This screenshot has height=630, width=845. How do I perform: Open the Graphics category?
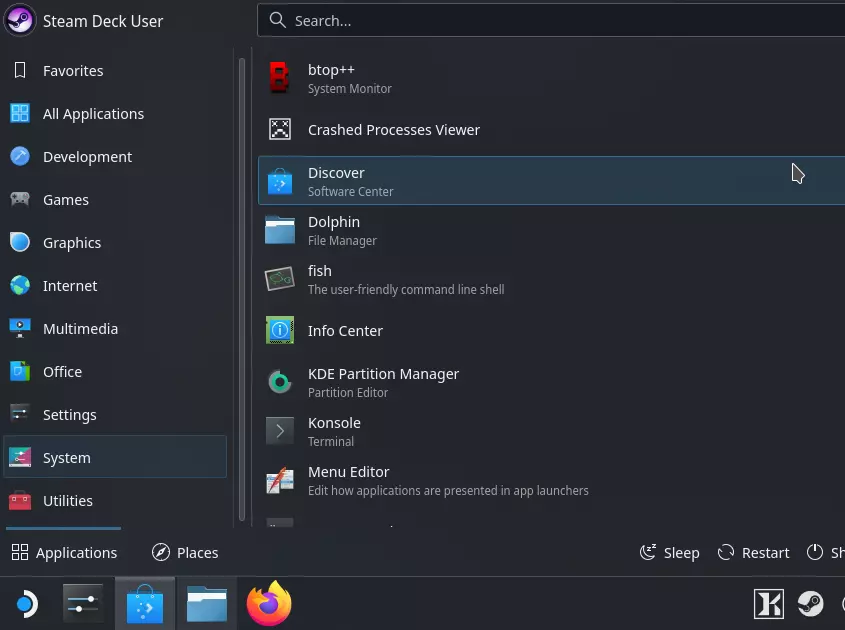(115, 243)
